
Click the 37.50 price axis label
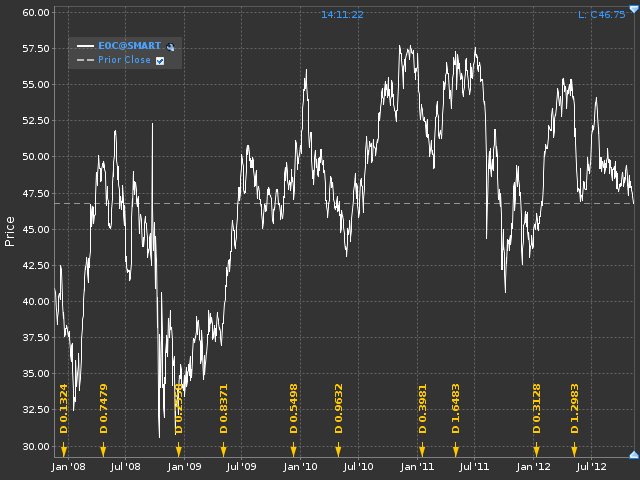coord(36,338)
